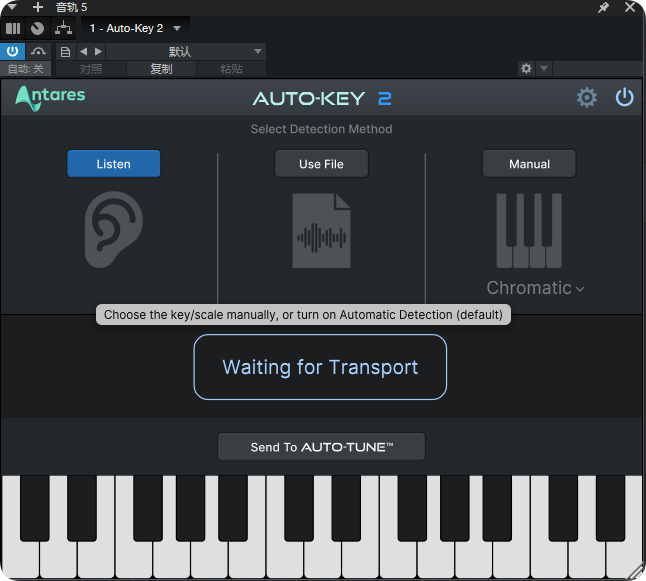Close the plugin window
The image size is (646, 581).
(x=630, y=7)
